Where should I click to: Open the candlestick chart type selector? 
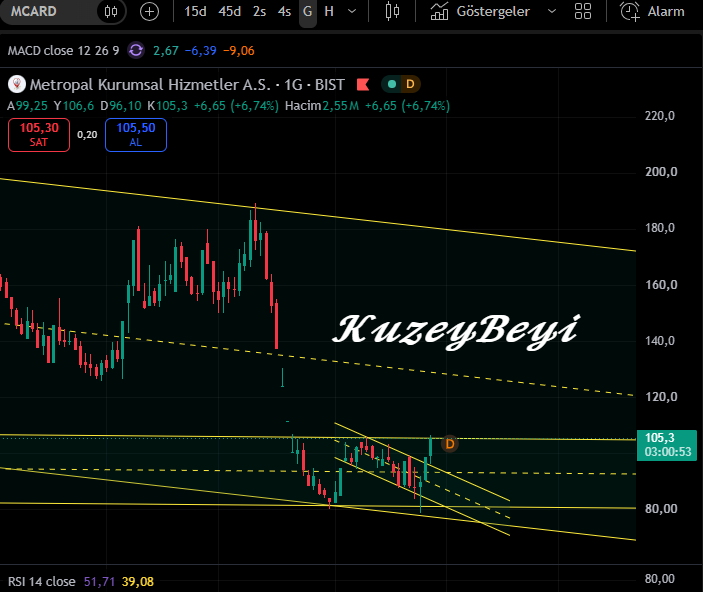point(392,11)
